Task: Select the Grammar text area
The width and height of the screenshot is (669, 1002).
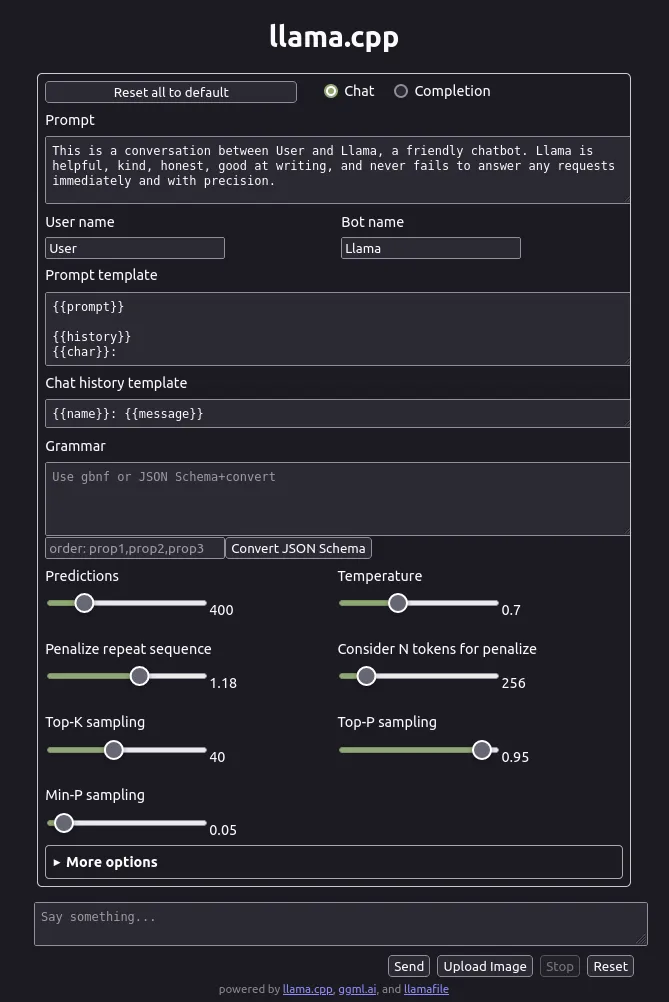Action: coord(337,498)
